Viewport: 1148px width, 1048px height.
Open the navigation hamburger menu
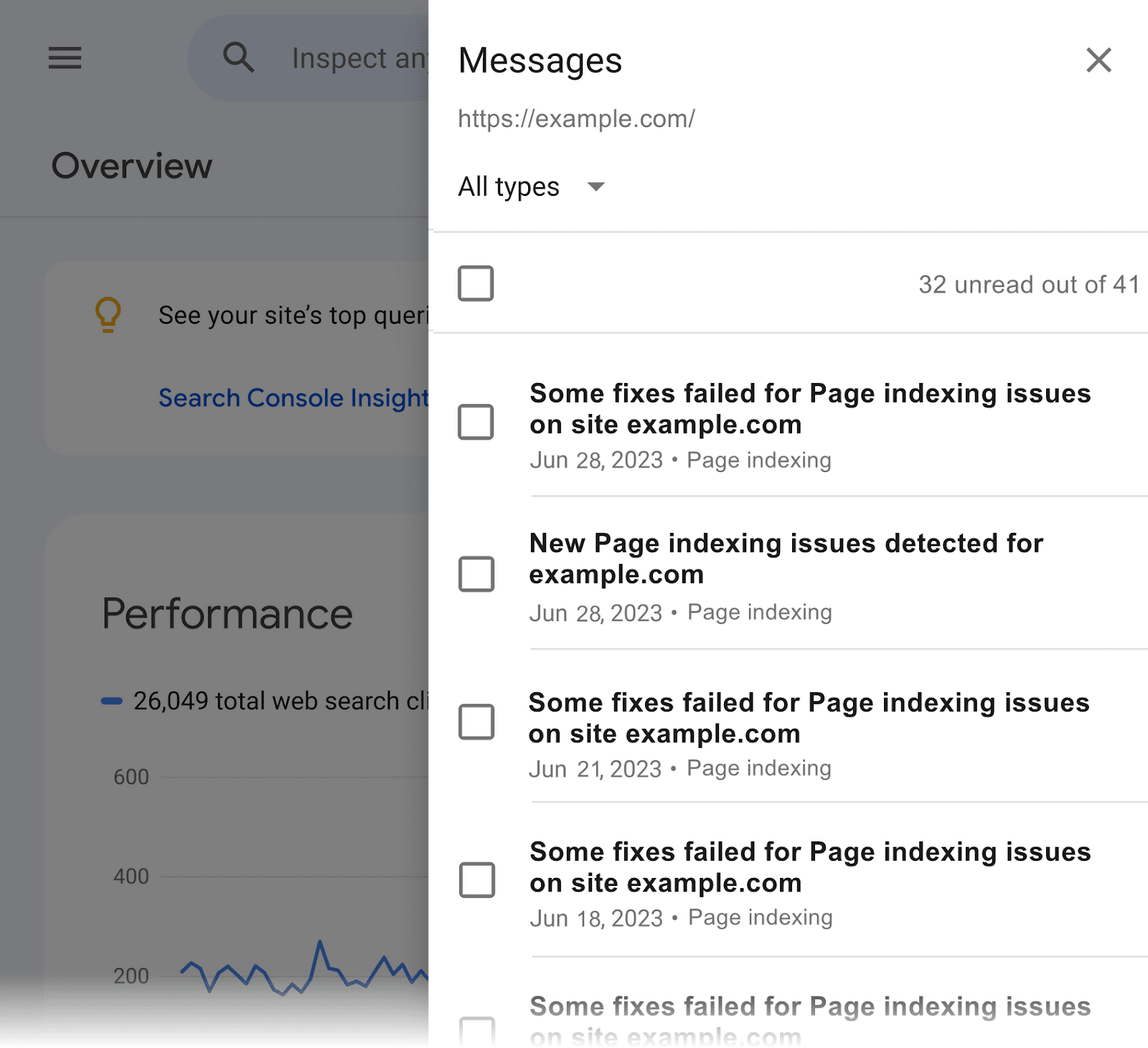[65, 59]
